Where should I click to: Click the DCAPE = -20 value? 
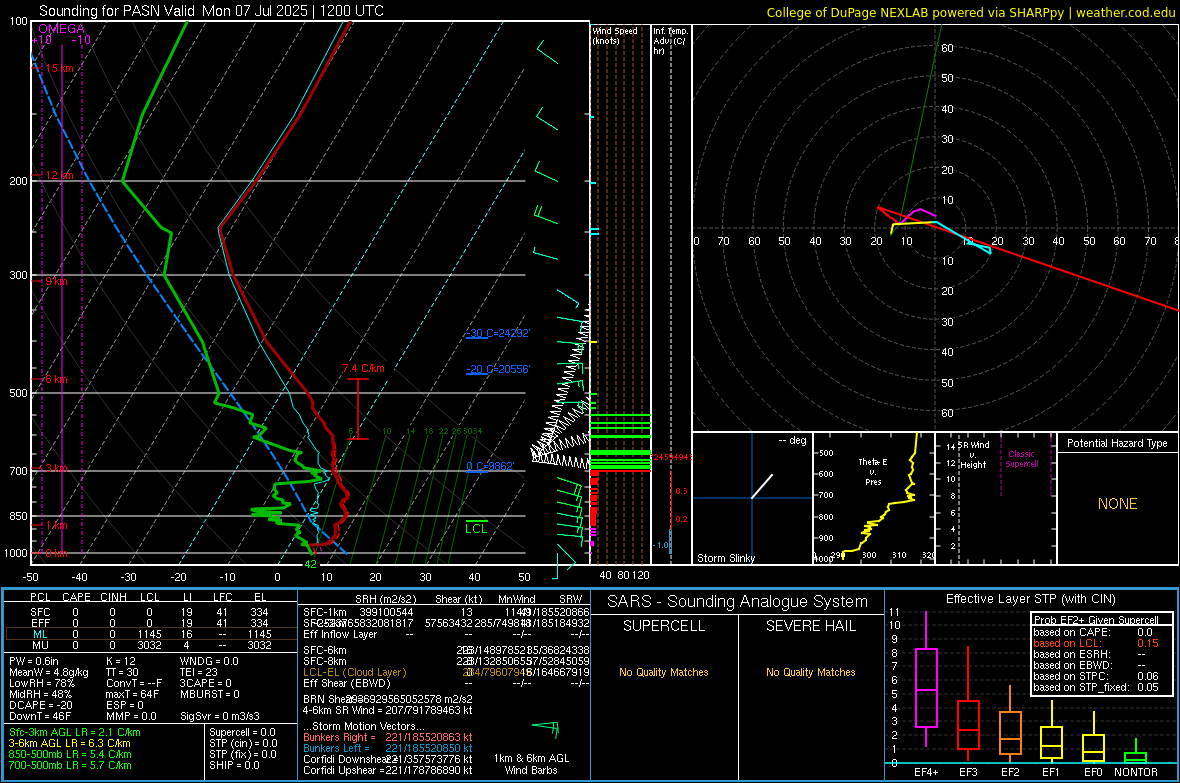click(41, 705)
